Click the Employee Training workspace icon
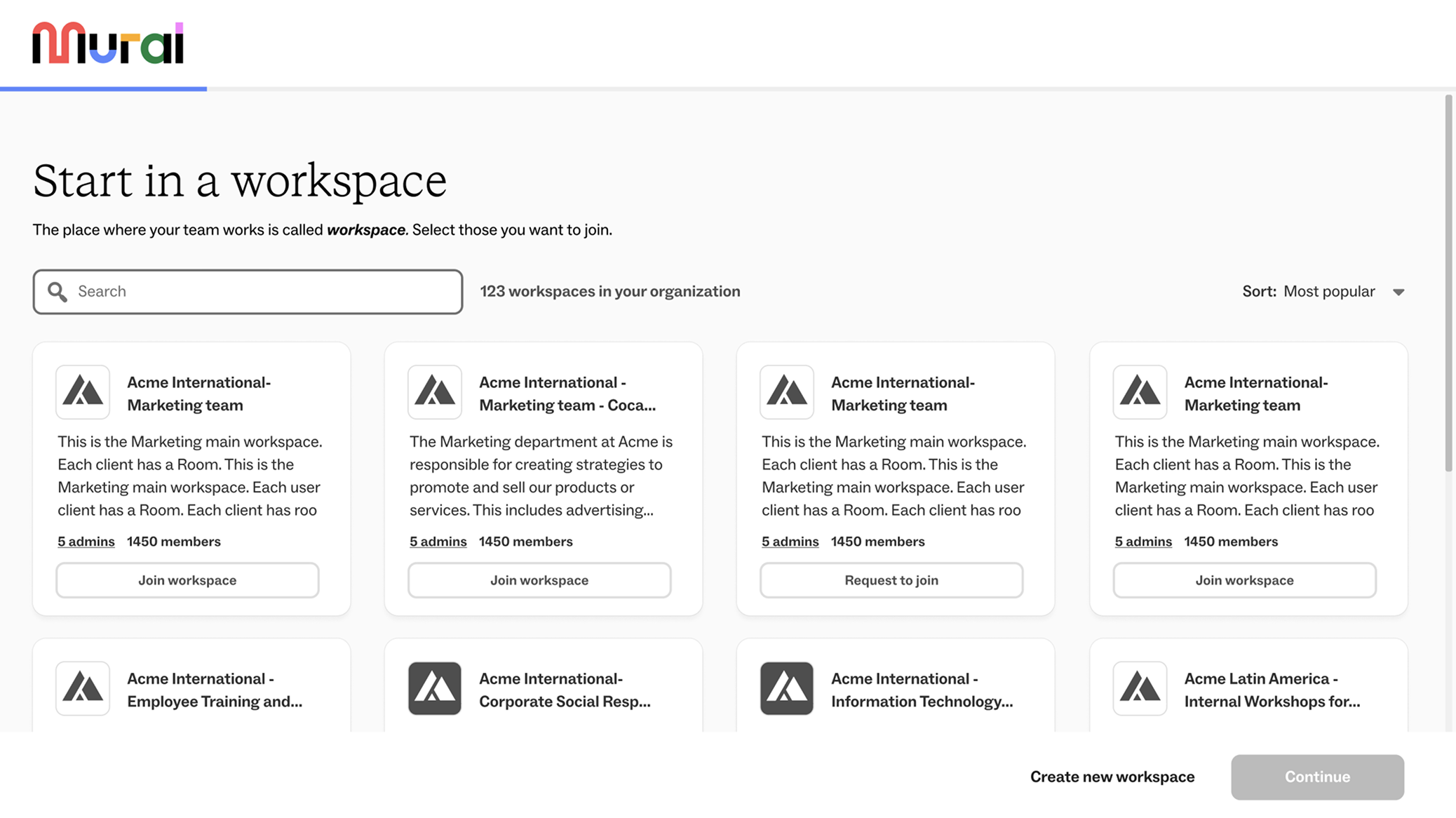Viewport: 1456px width, 818px height. (x=82, y=688)
